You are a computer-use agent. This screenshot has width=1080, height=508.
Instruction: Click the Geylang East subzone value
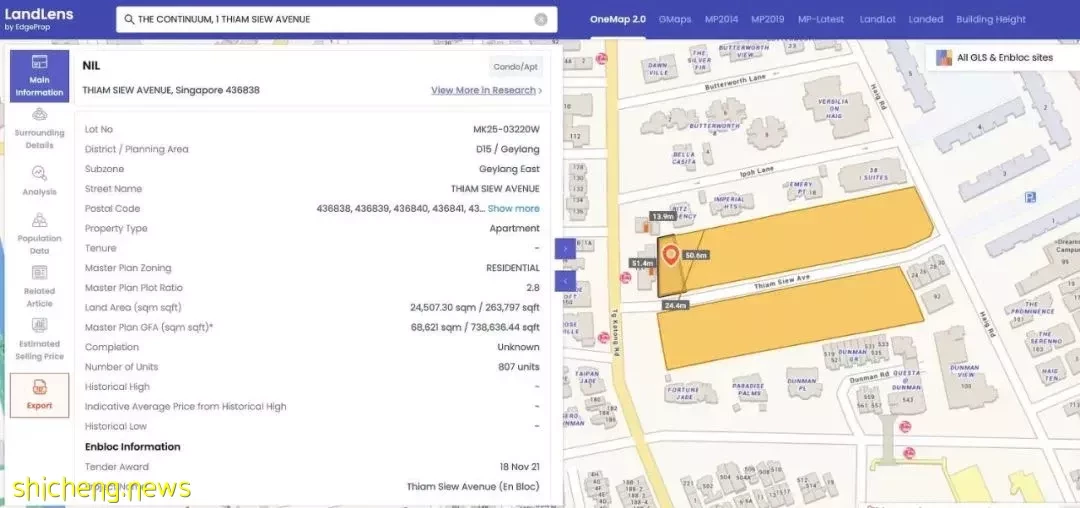pyautogui.click(x=510, y=169)
